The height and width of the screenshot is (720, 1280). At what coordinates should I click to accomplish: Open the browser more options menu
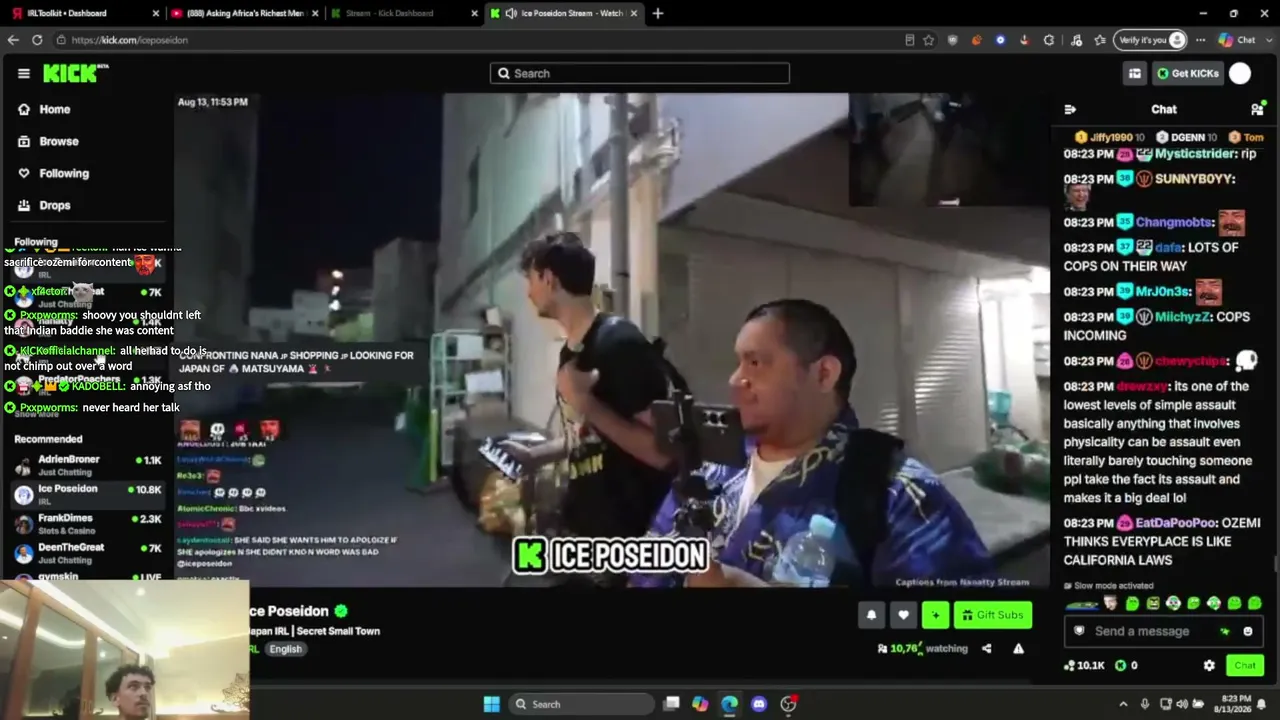click(1201, 40)
